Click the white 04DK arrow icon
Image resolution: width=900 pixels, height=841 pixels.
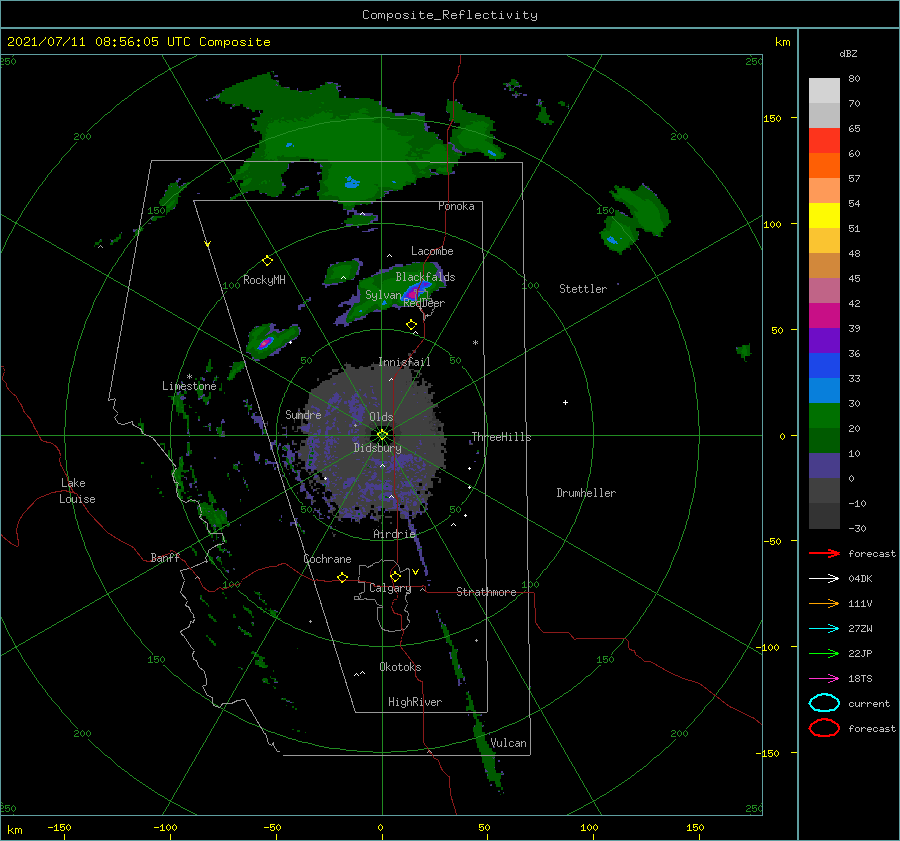pos(824,578)
